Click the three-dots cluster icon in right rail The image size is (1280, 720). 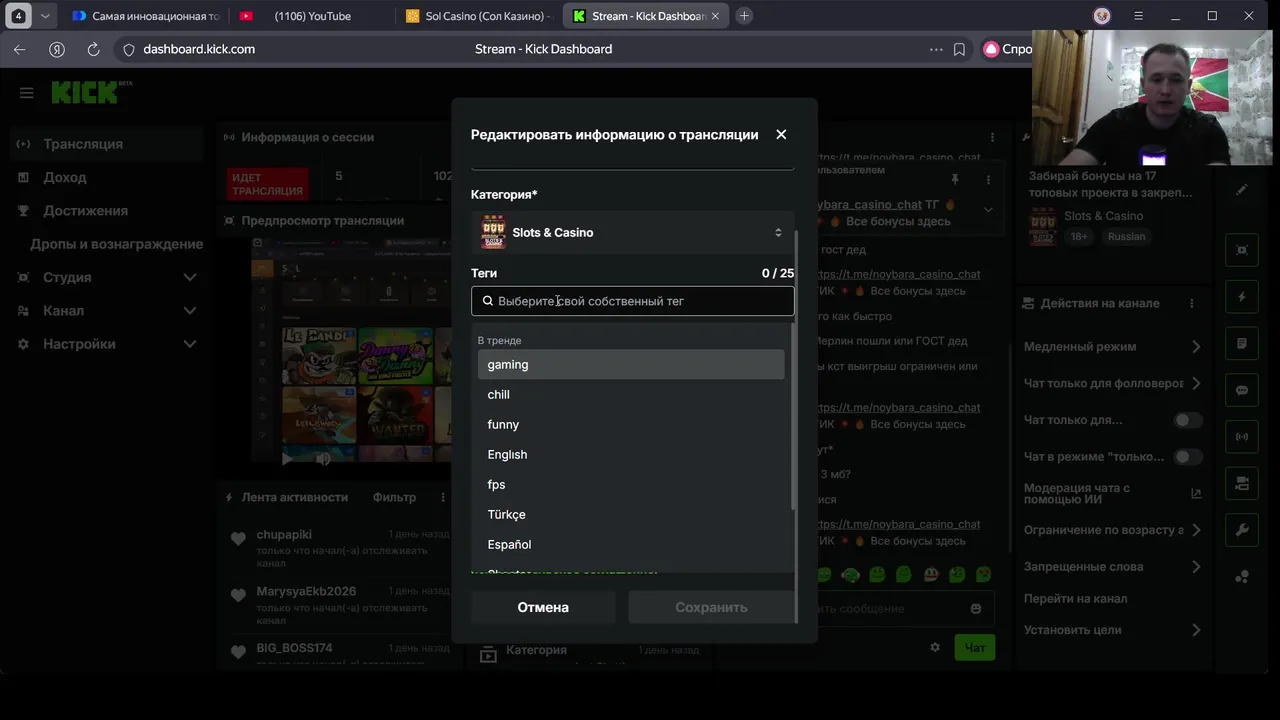click(1242, 577)
